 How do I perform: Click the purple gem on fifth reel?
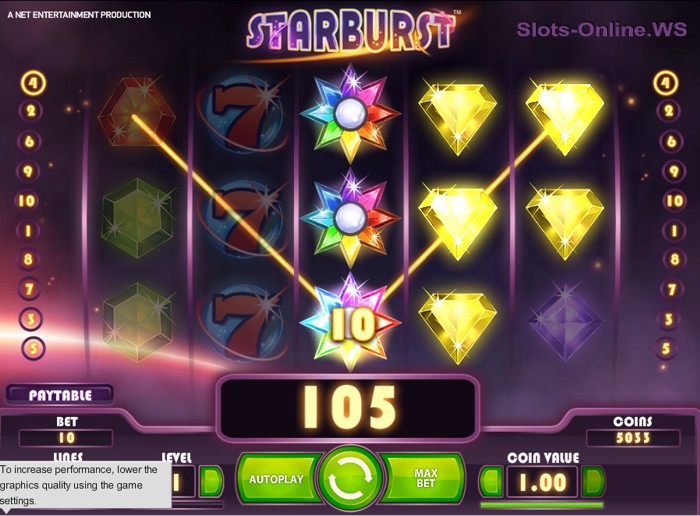pos(565,320)
